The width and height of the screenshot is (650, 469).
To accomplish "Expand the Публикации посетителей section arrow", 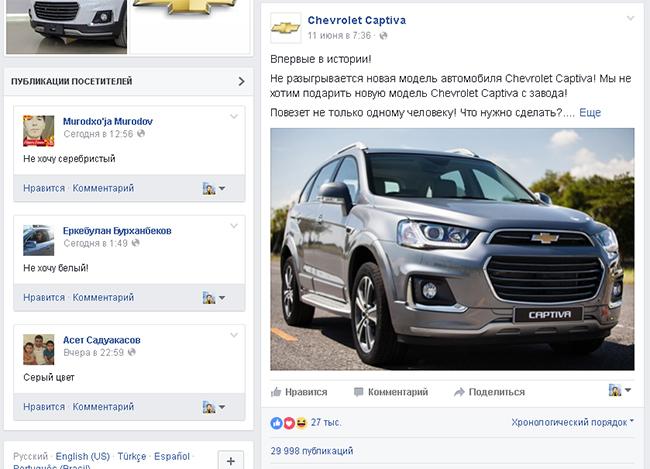I will click(x=242, y=81).
